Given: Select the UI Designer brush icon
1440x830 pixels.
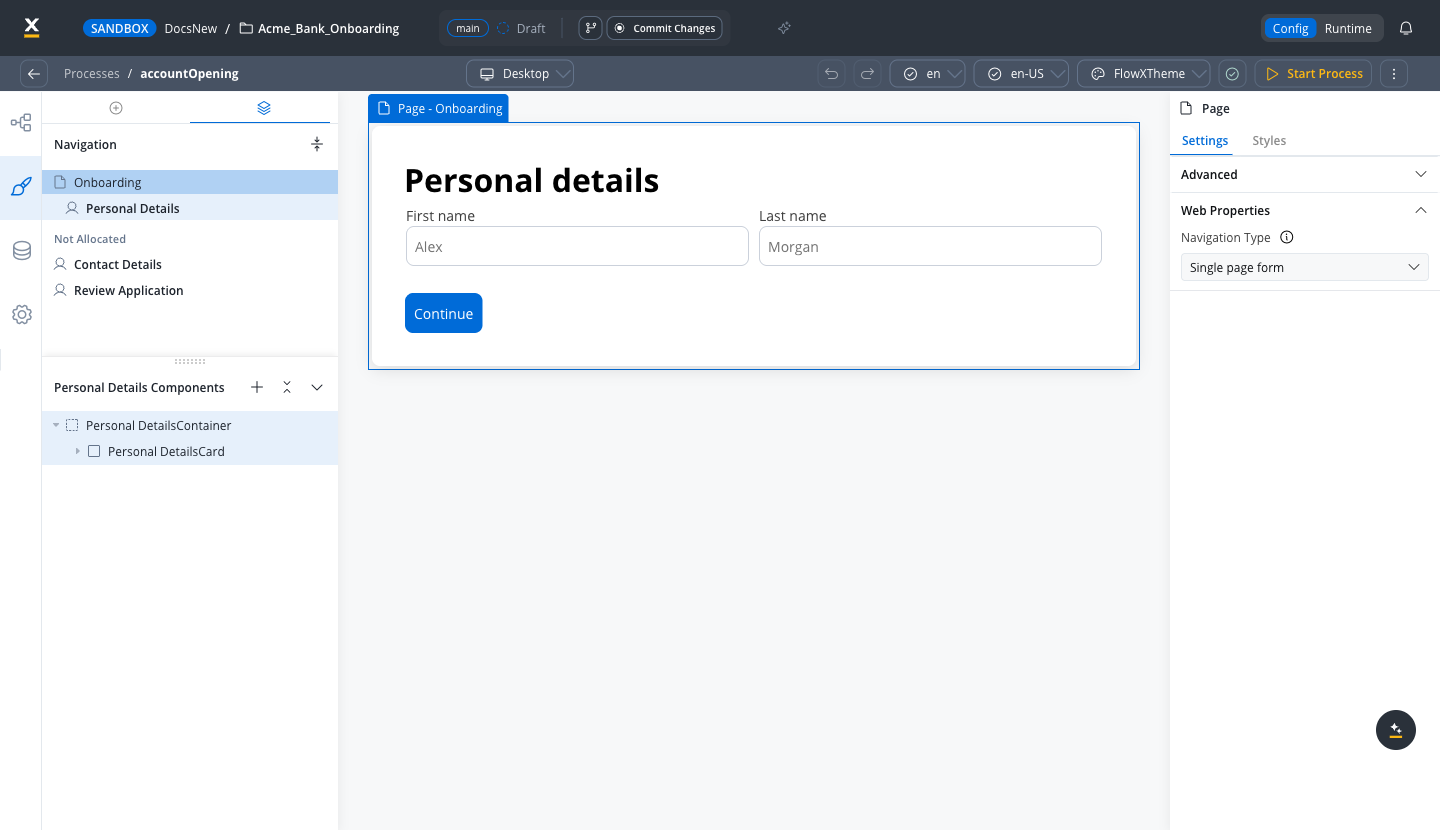Looking at the screenshot, I should 21,186.
